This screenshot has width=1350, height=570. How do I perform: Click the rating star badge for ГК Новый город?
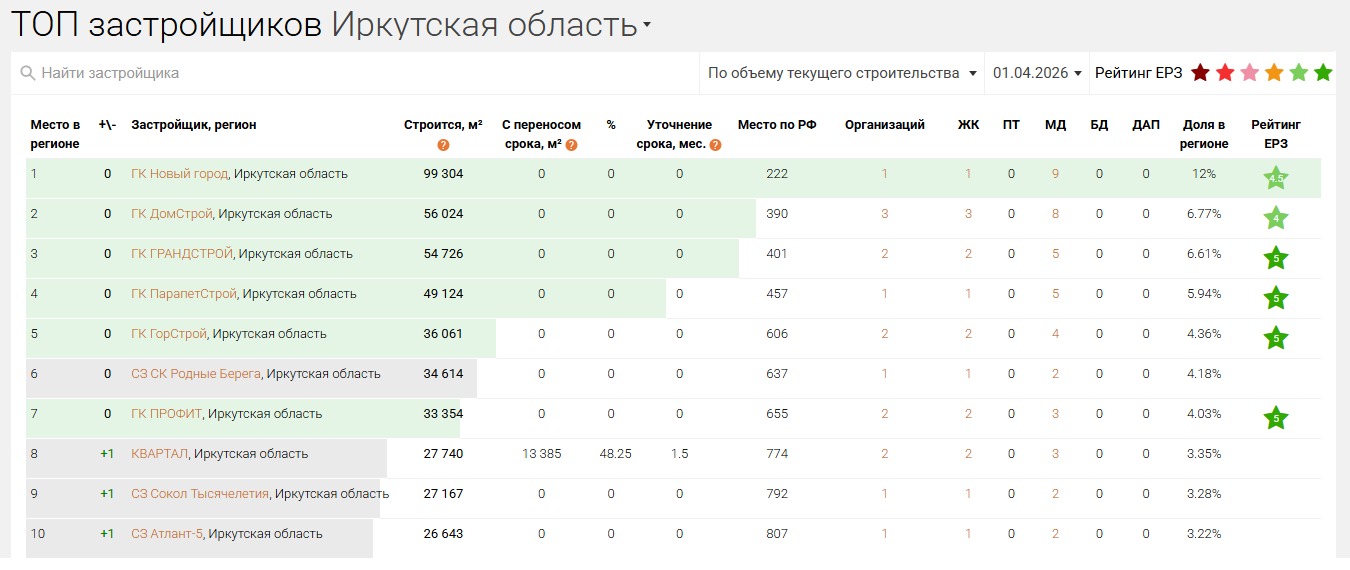point(1276,179)
